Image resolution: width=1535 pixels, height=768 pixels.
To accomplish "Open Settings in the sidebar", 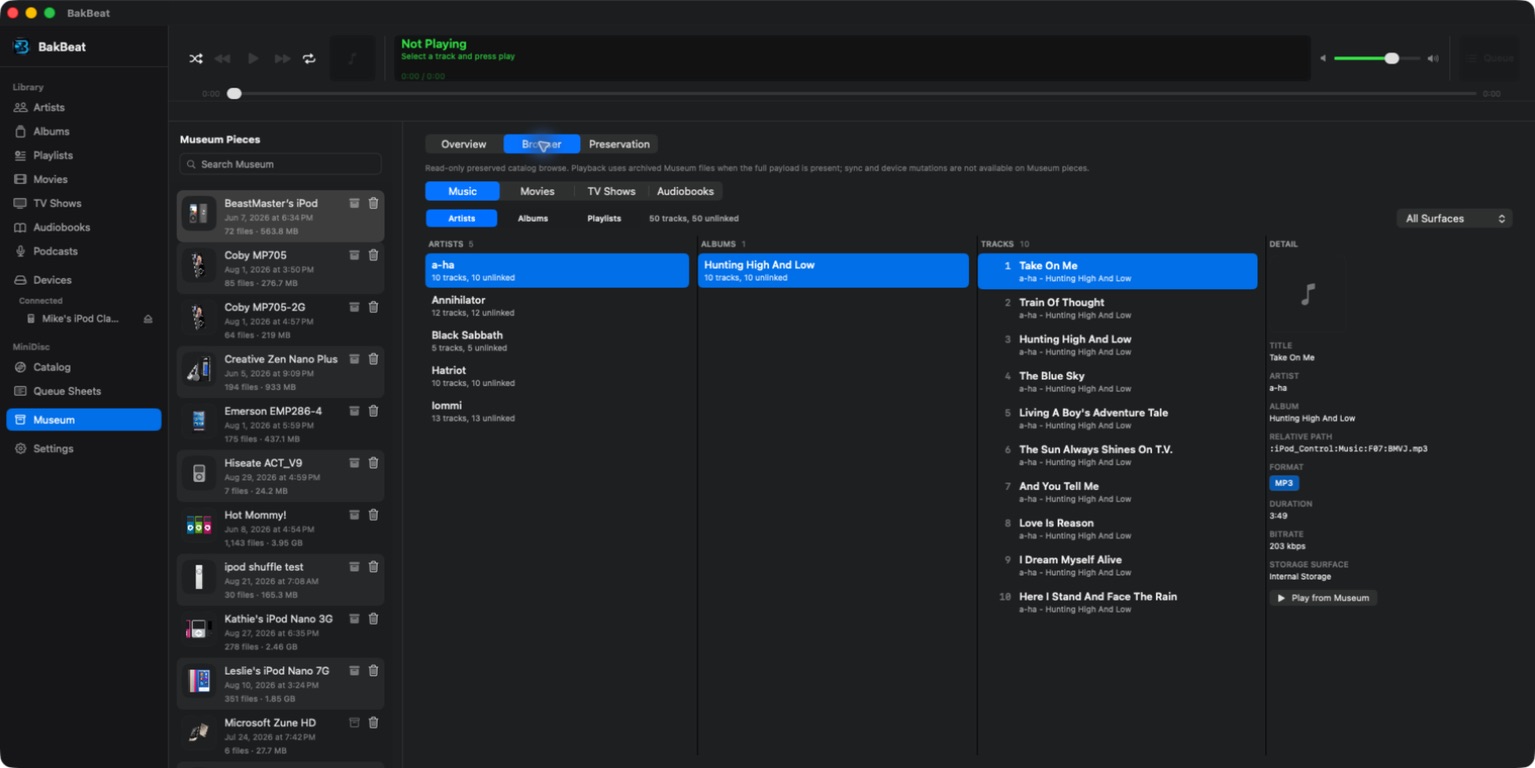I will click(84, 449).
